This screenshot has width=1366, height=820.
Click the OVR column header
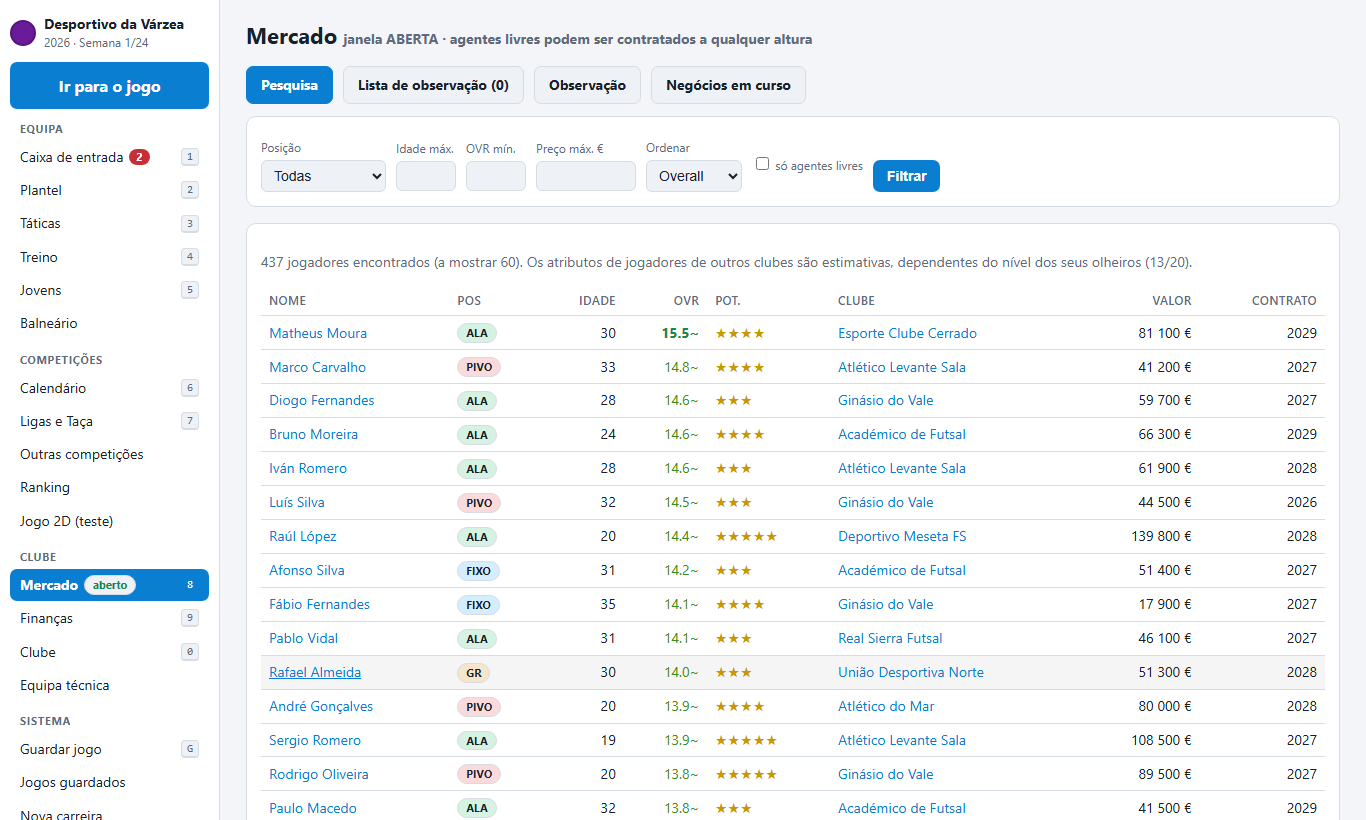click(x=686, y=300)
